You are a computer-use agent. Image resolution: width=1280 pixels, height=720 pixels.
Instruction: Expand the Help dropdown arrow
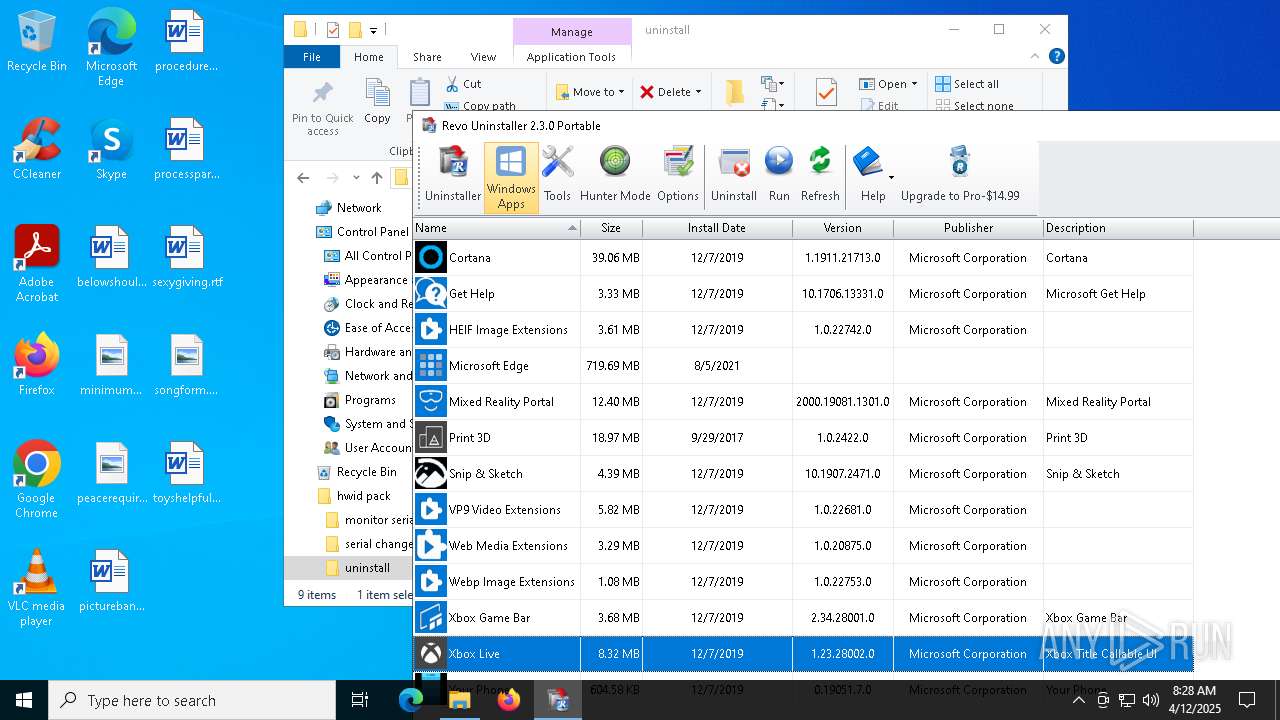tap(891, 177)
